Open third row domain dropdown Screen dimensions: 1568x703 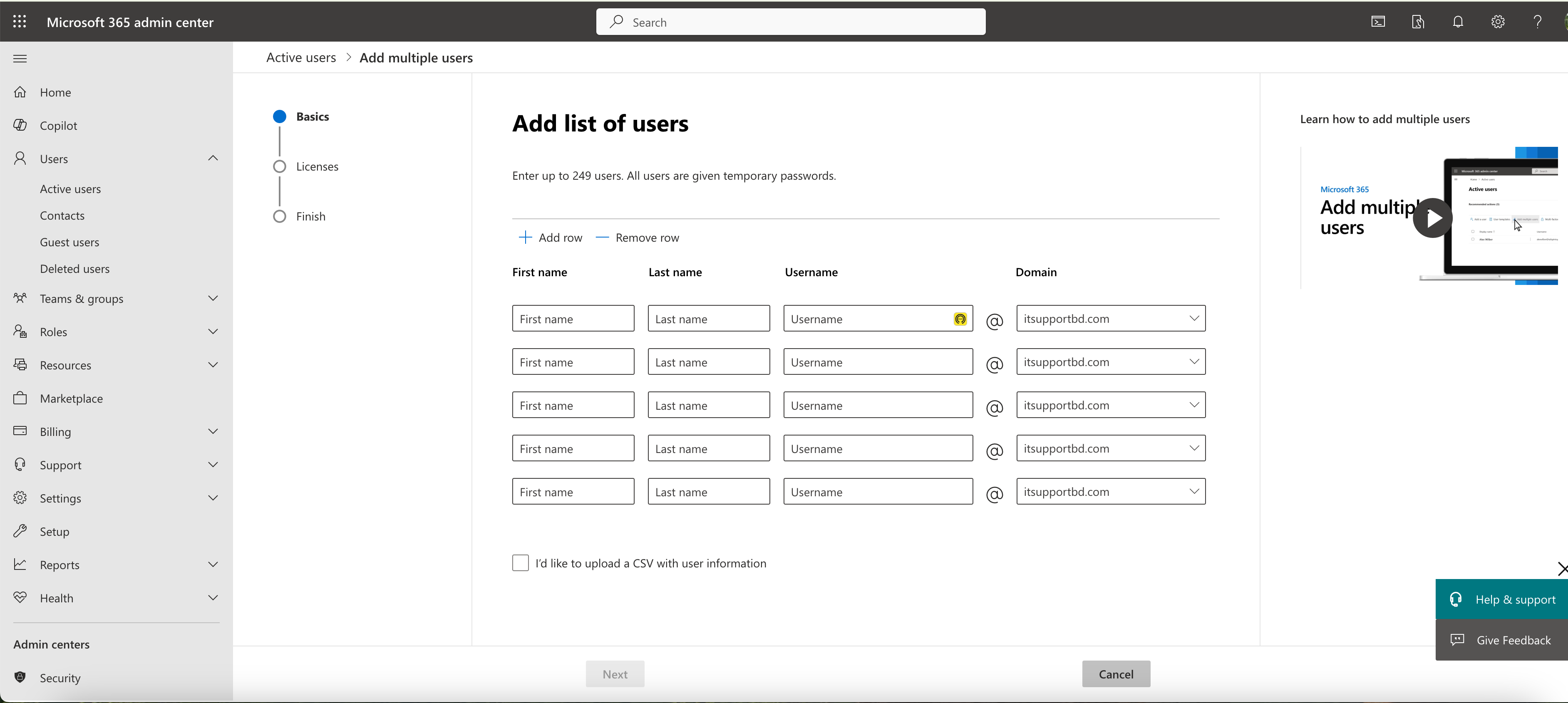point(1111,405)
